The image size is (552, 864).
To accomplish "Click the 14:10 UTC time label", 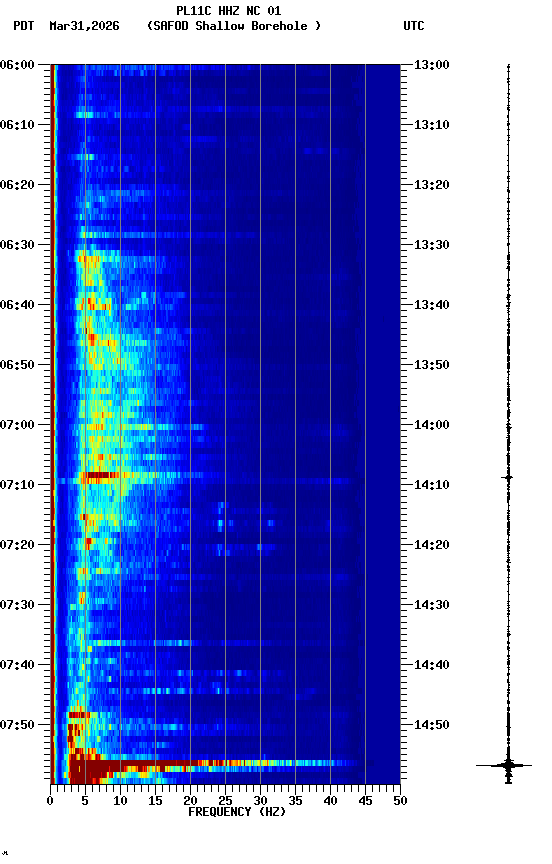I will tap(432, 485).
